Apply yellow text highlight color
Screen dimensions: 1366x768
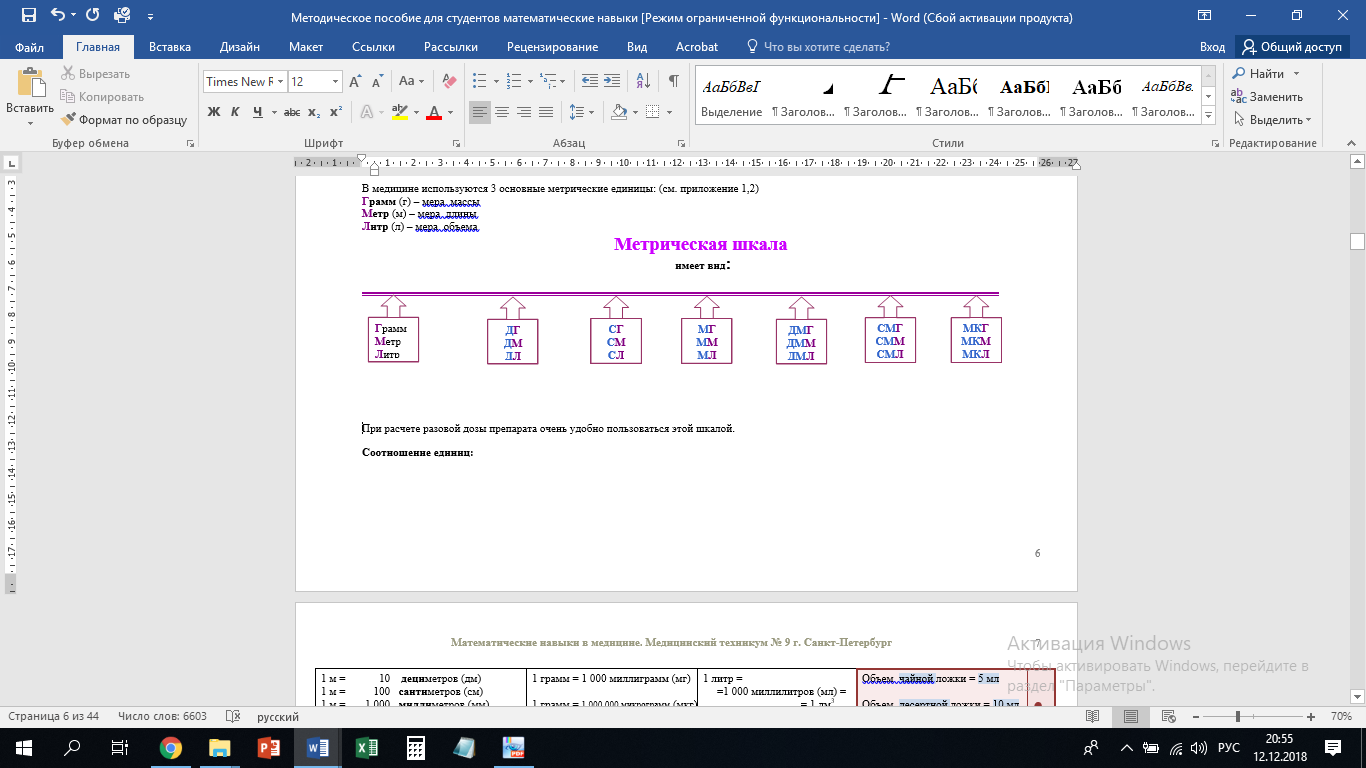coord(399,112)
